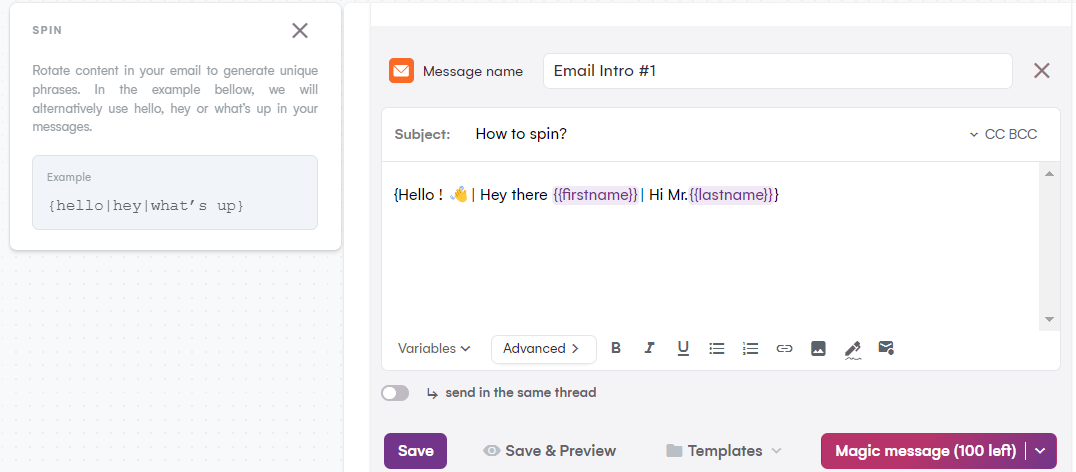1076x472 pixels.
Task: Open the Templates dropdown
Action: coord(724,451)
